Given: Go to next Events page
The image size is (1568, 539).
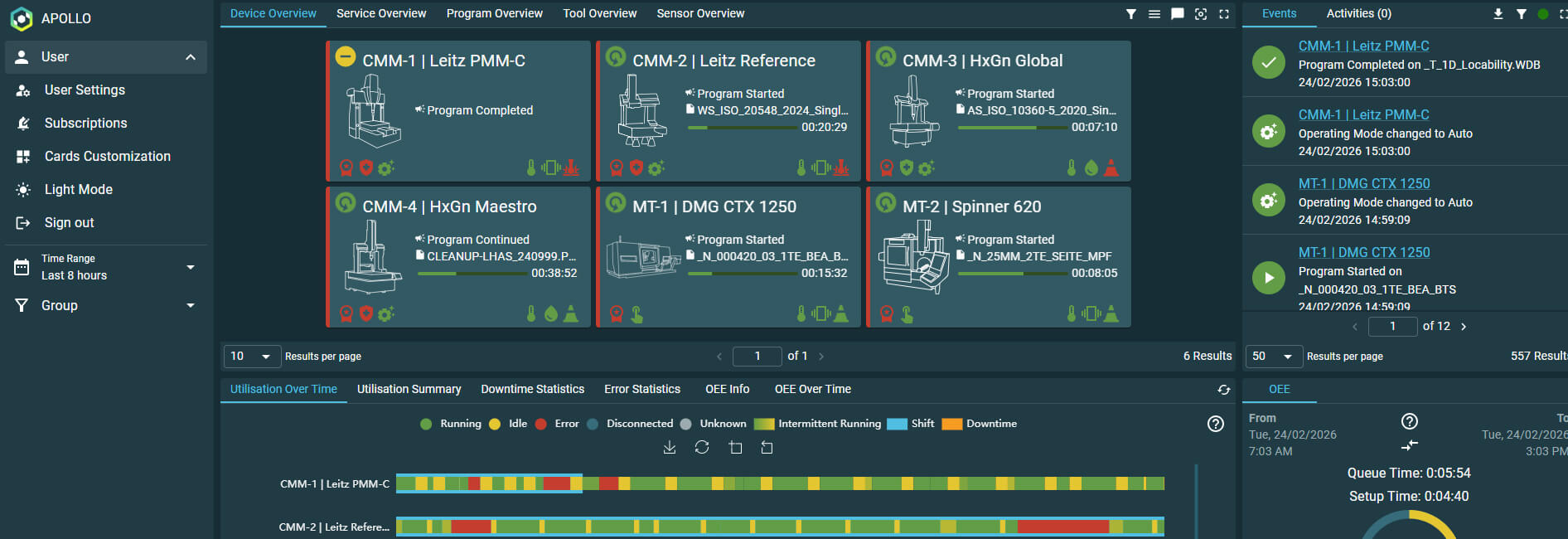Looking at the screenshot, I should (1464, 327).
